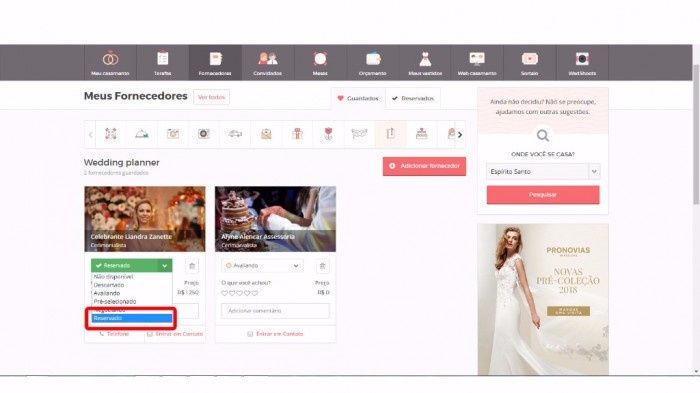Rate Alyne Alencar with fifth heart

coord(254,293)
